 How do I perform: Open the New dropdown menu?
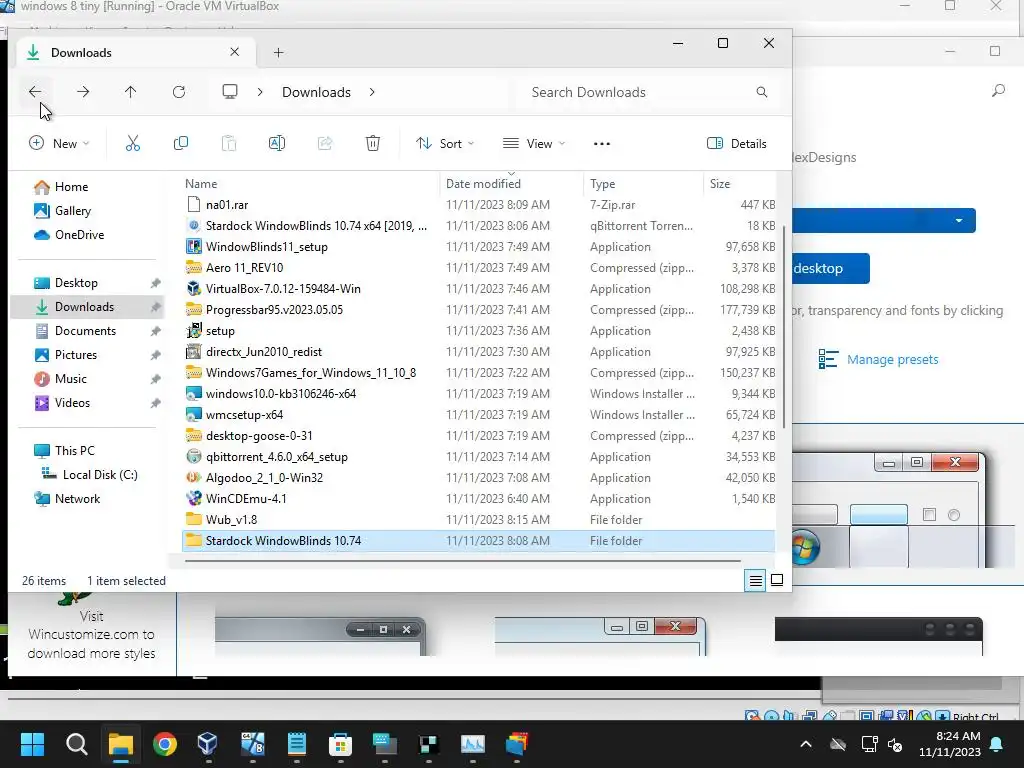59,144
